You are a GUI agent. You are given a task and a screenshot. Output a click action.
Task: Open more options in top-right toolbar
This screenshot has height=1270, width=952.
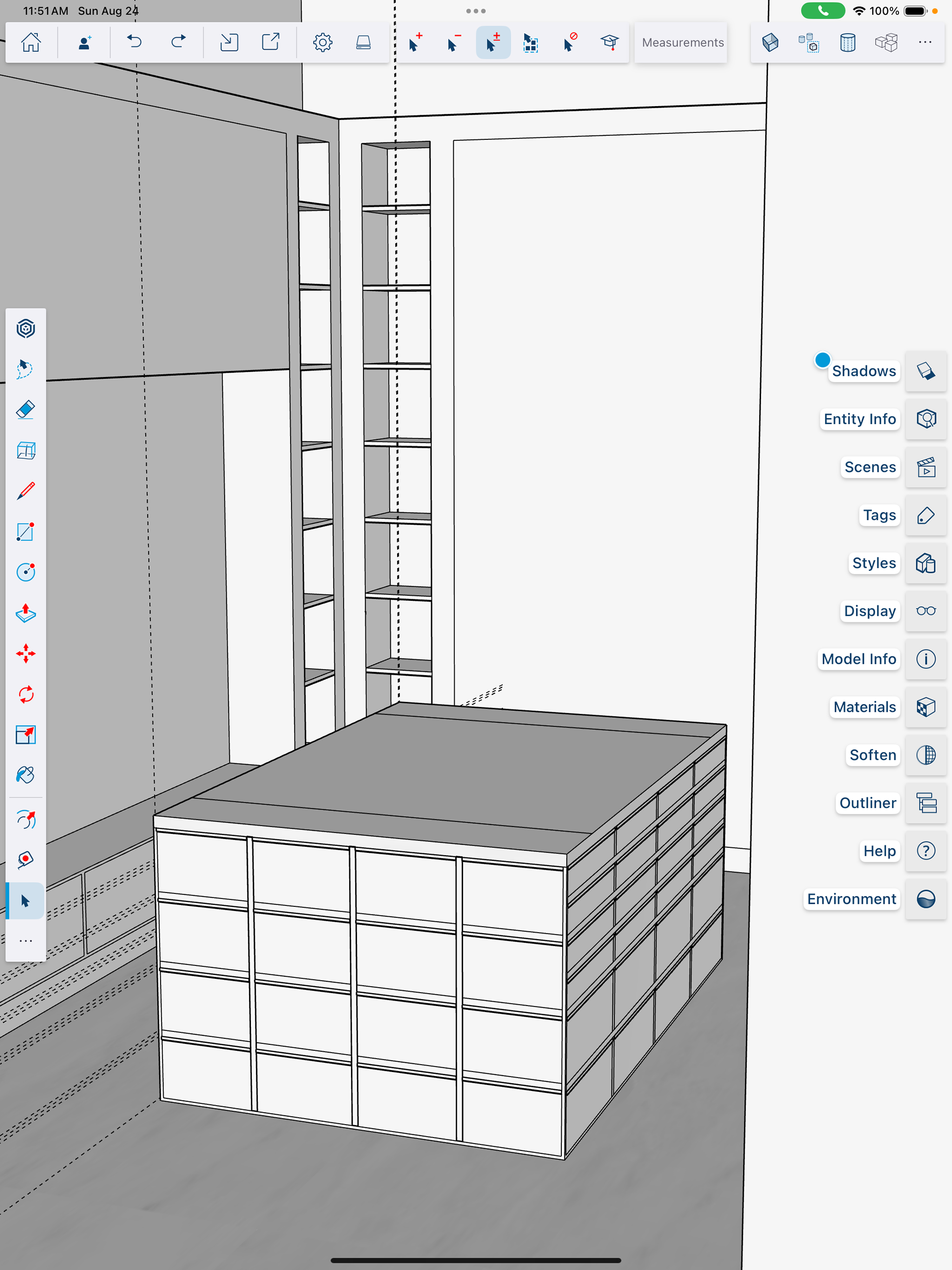click(924, 43)
